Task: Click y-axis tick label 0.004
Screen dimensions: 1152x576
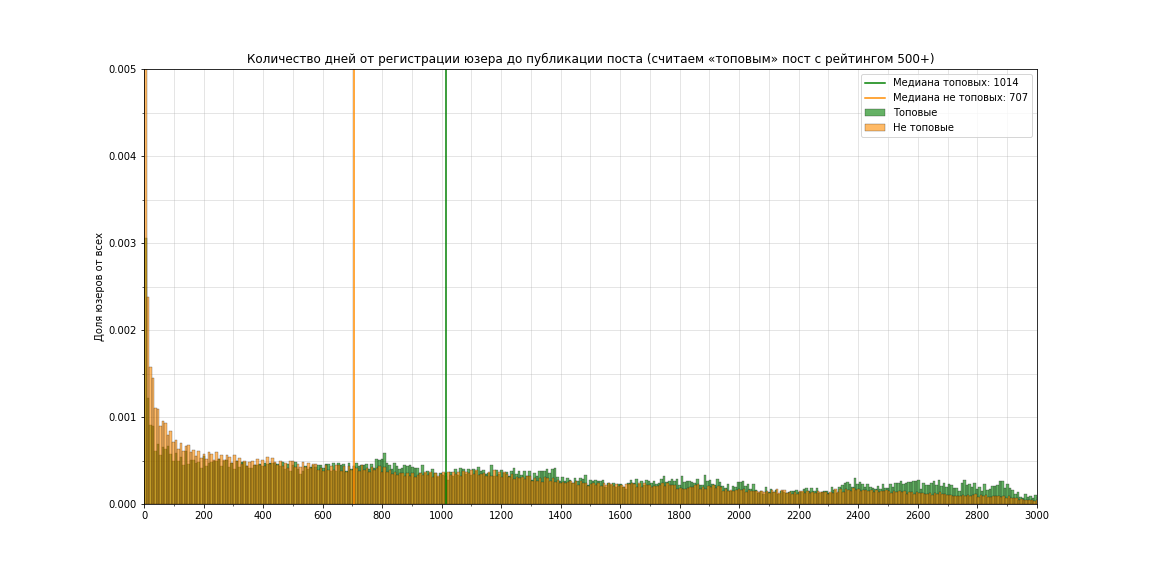Action: tap(123, 156)
